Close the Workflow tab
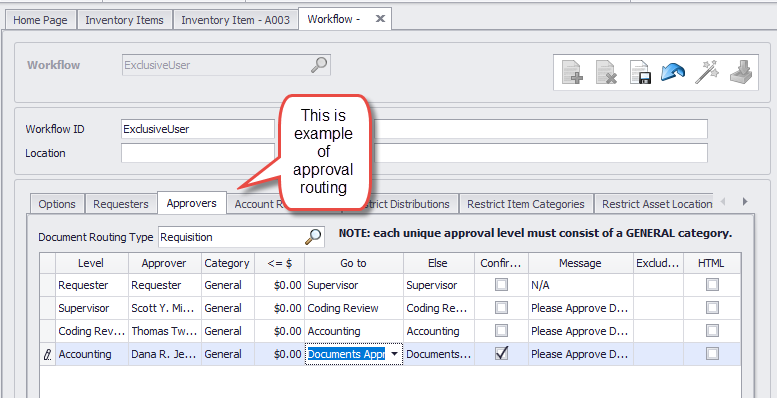This screenshot has width=777, height=398. coord(380,19)
